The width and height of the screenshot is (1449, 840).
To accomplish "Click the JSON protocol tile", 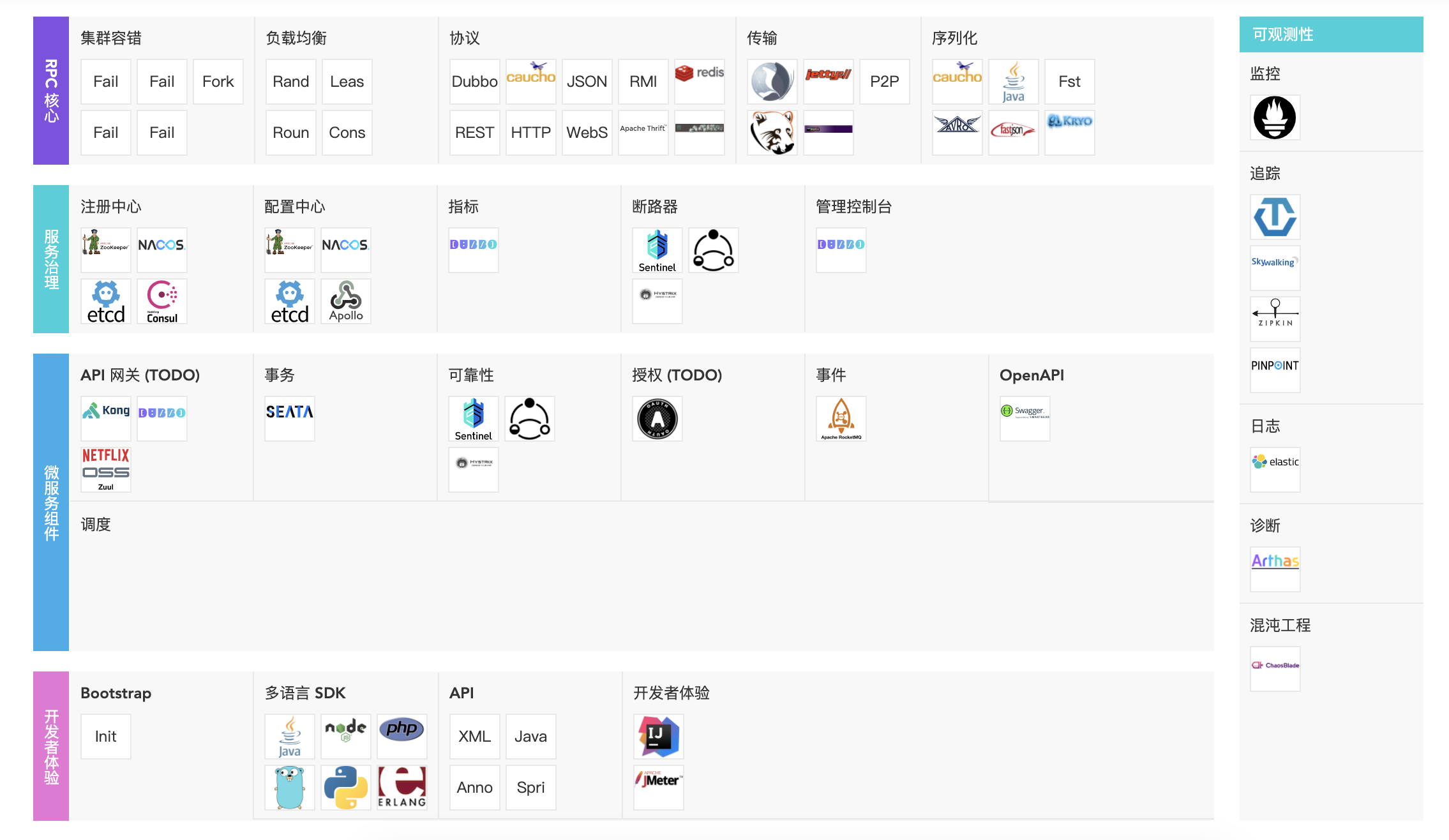I will [x=587, y=82].
